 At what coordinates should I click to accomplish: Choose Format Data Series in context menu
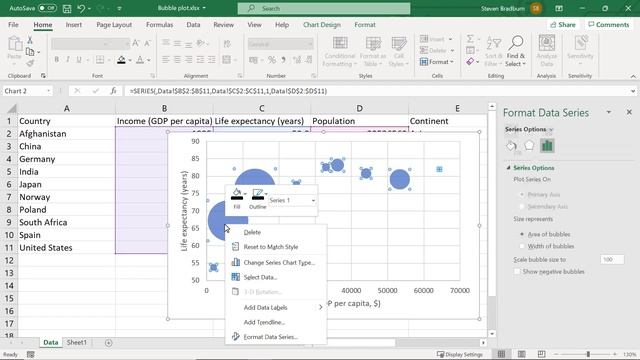(x=276, y=337)
